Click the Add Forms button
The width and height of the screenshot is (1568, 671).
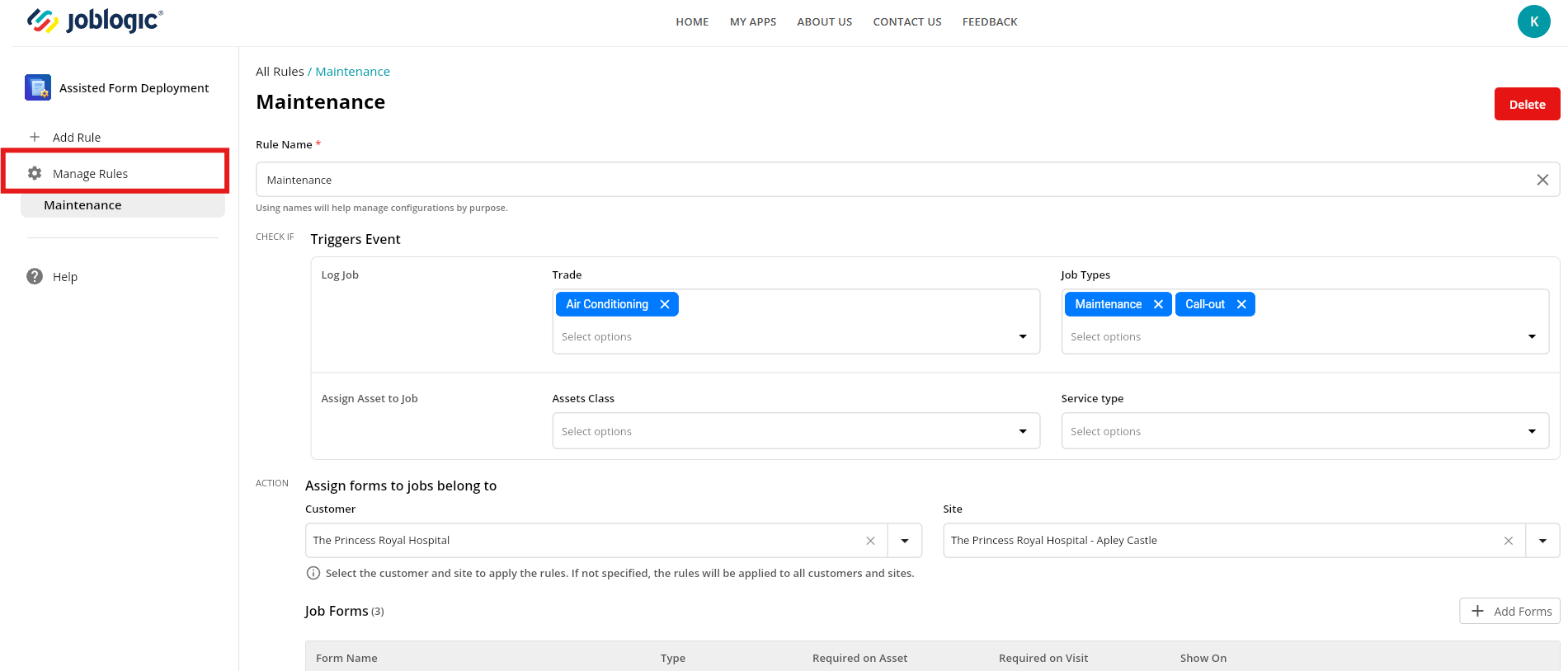pyautogui.click(x=1509, y=611)
